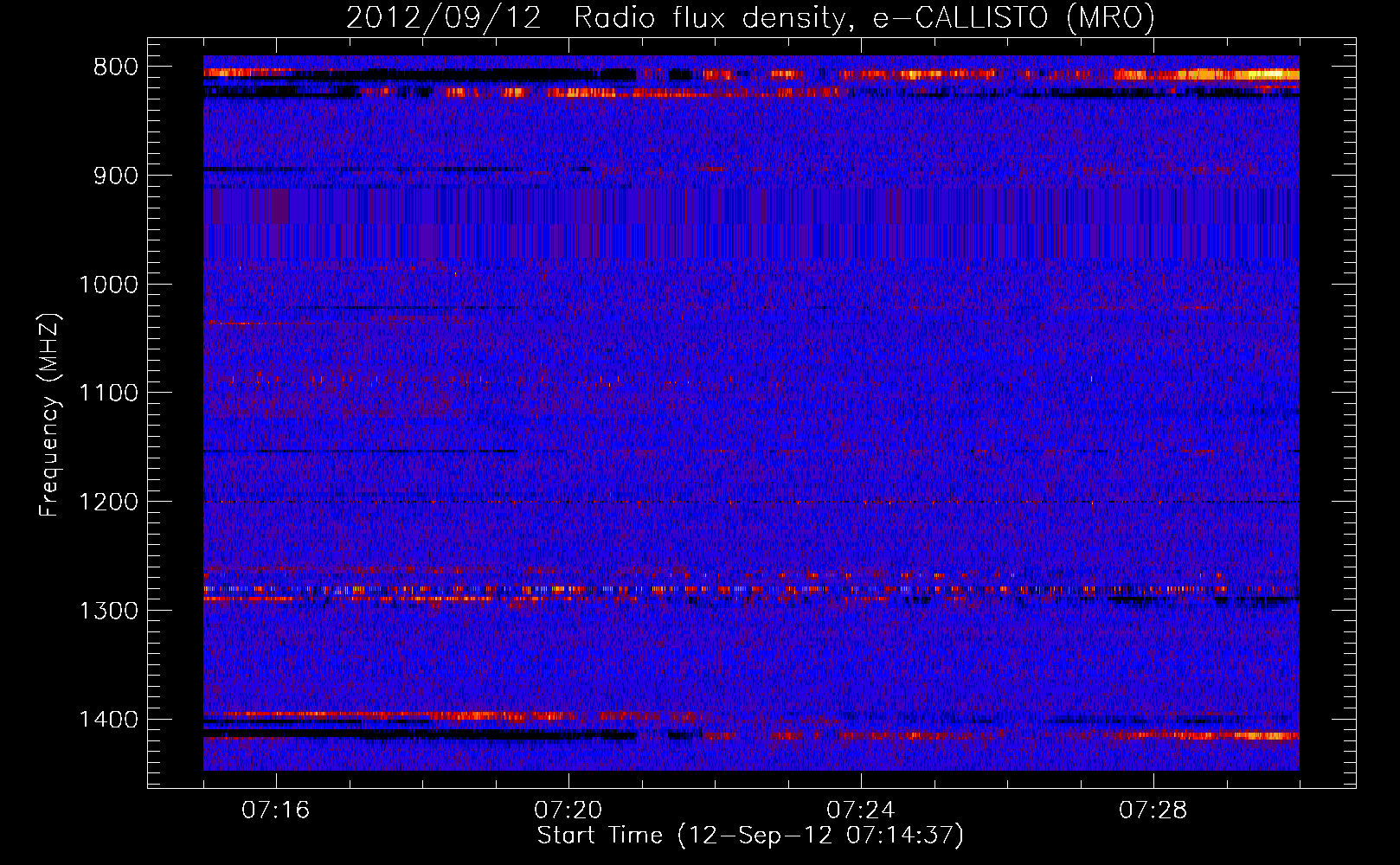Image resolution: width=1400 pixels, height=865 pixels.
Task: Click the 07:24 time tick label
Action: 860,811
